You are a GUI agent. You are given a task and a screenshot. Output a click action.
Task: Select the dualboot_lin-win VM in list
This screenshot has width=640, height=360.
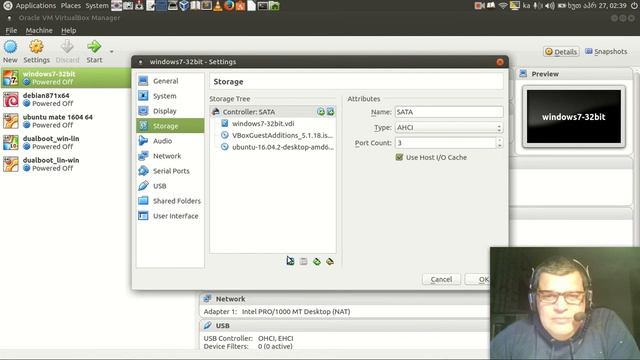65,164
